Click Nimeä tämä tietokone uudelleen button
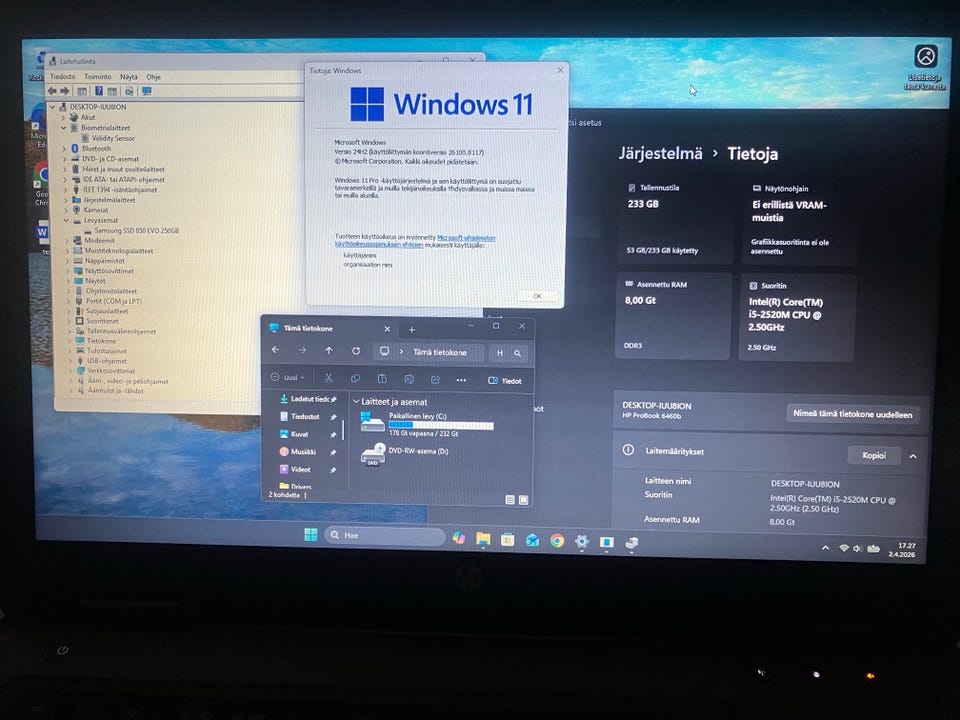The height and width of the screenshot is (720, 960). point(852,414)
